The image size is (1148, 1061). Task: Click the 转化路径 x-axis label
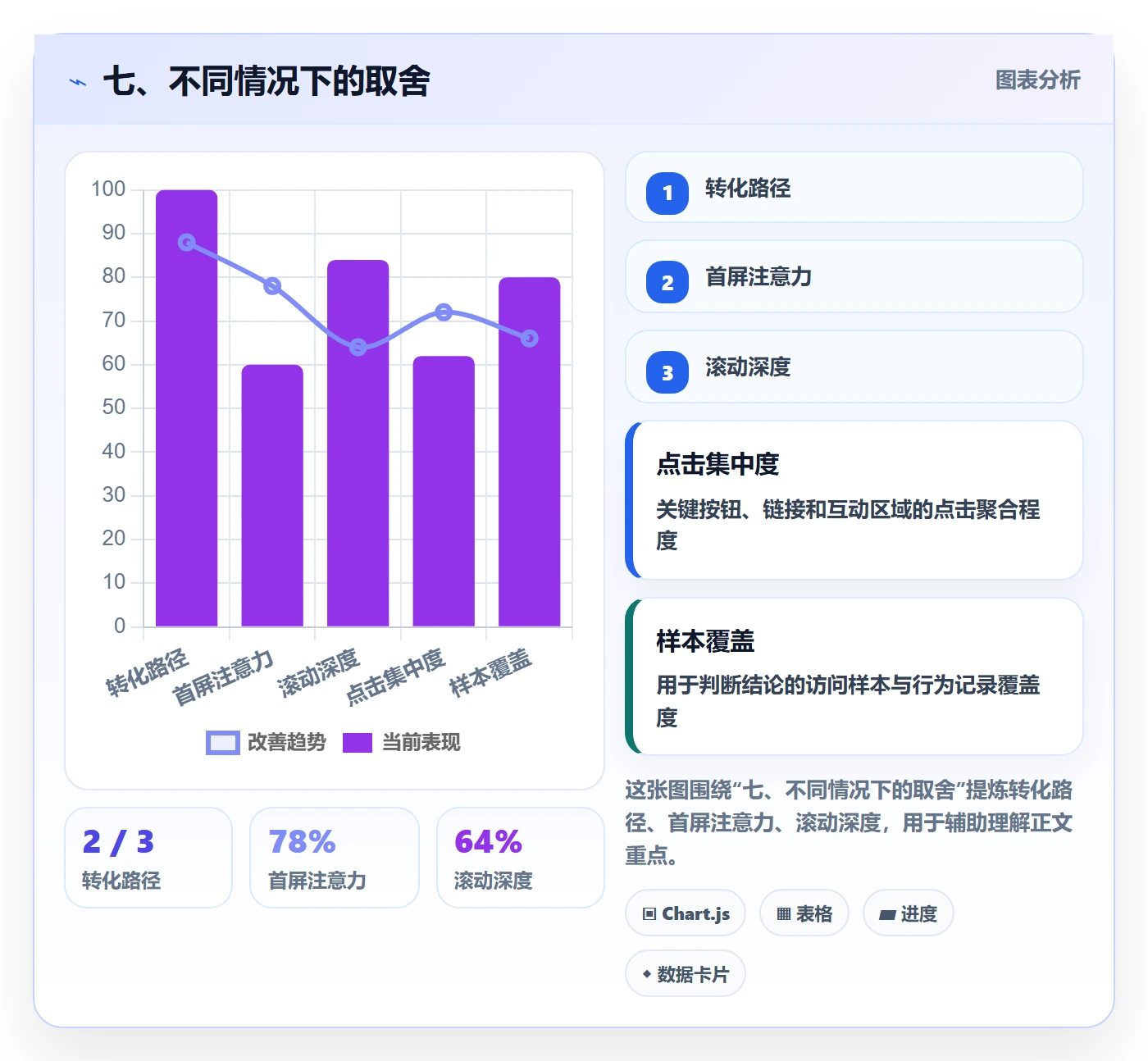click(148, 672)
